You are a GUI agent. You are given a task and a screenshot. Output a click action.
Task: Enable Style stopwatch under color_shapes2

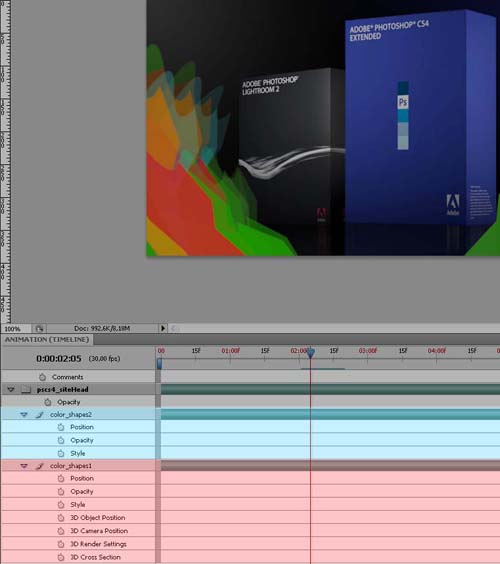[x=61, y=453]
